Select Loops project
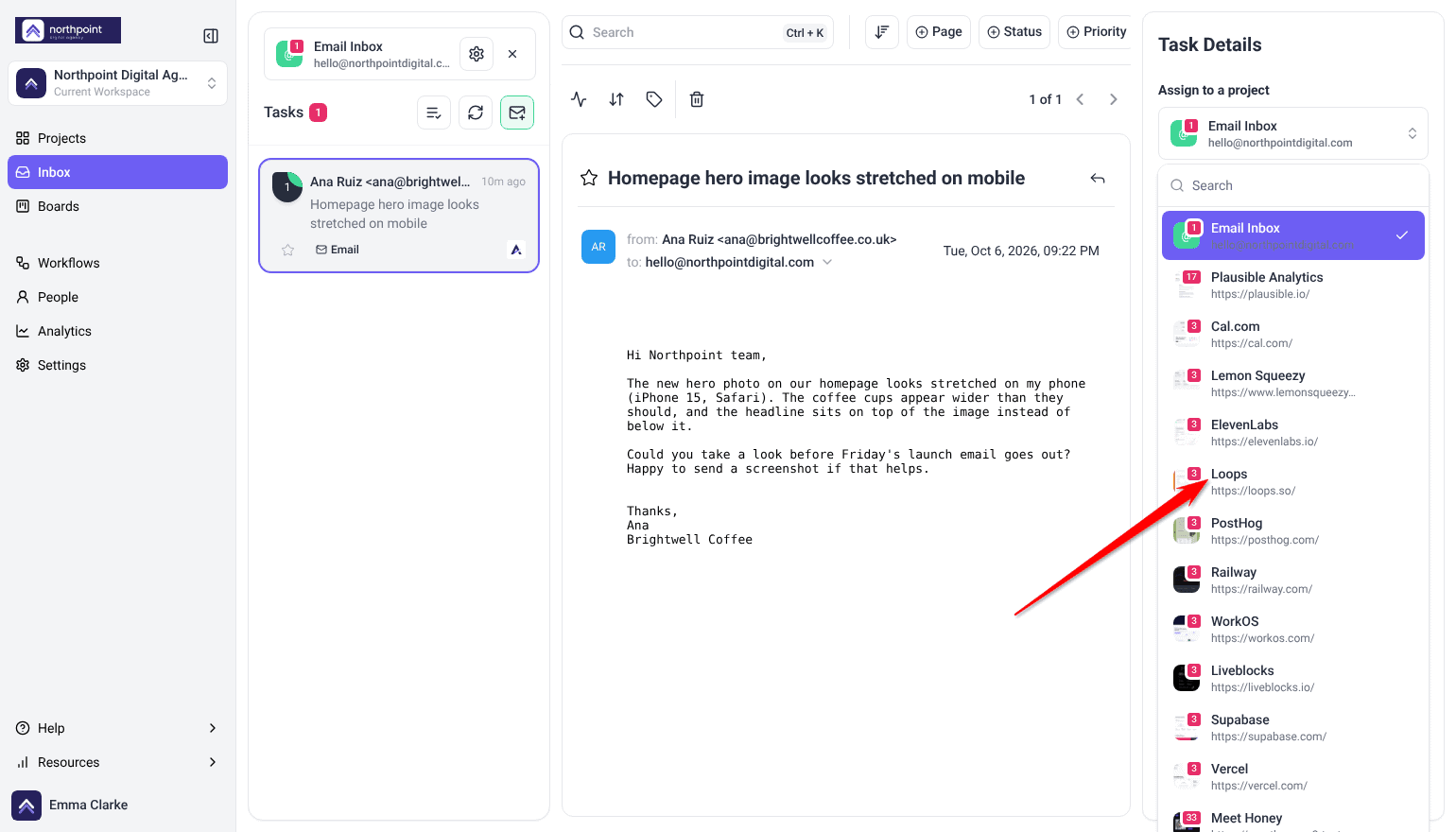1456x832 pixels. pos(1293,481)
